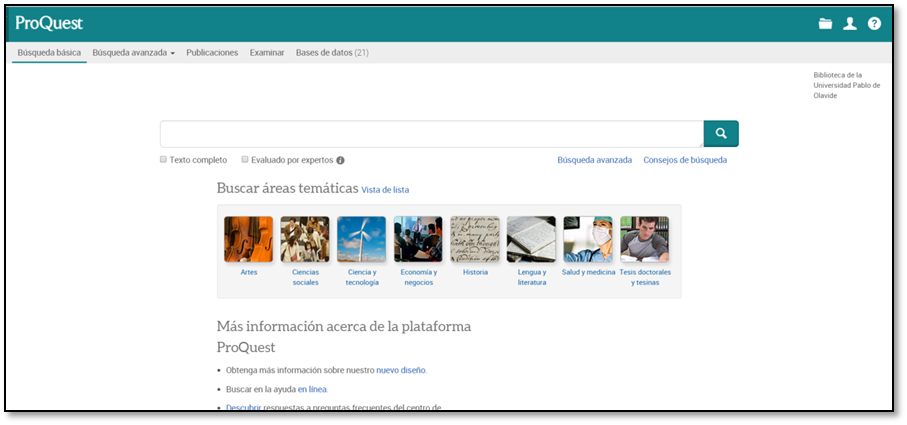Image resolution: width=907 pixels, height=425 pixels.
Task: Click the Lengua y literatura text label
Action: click(532, 278)
